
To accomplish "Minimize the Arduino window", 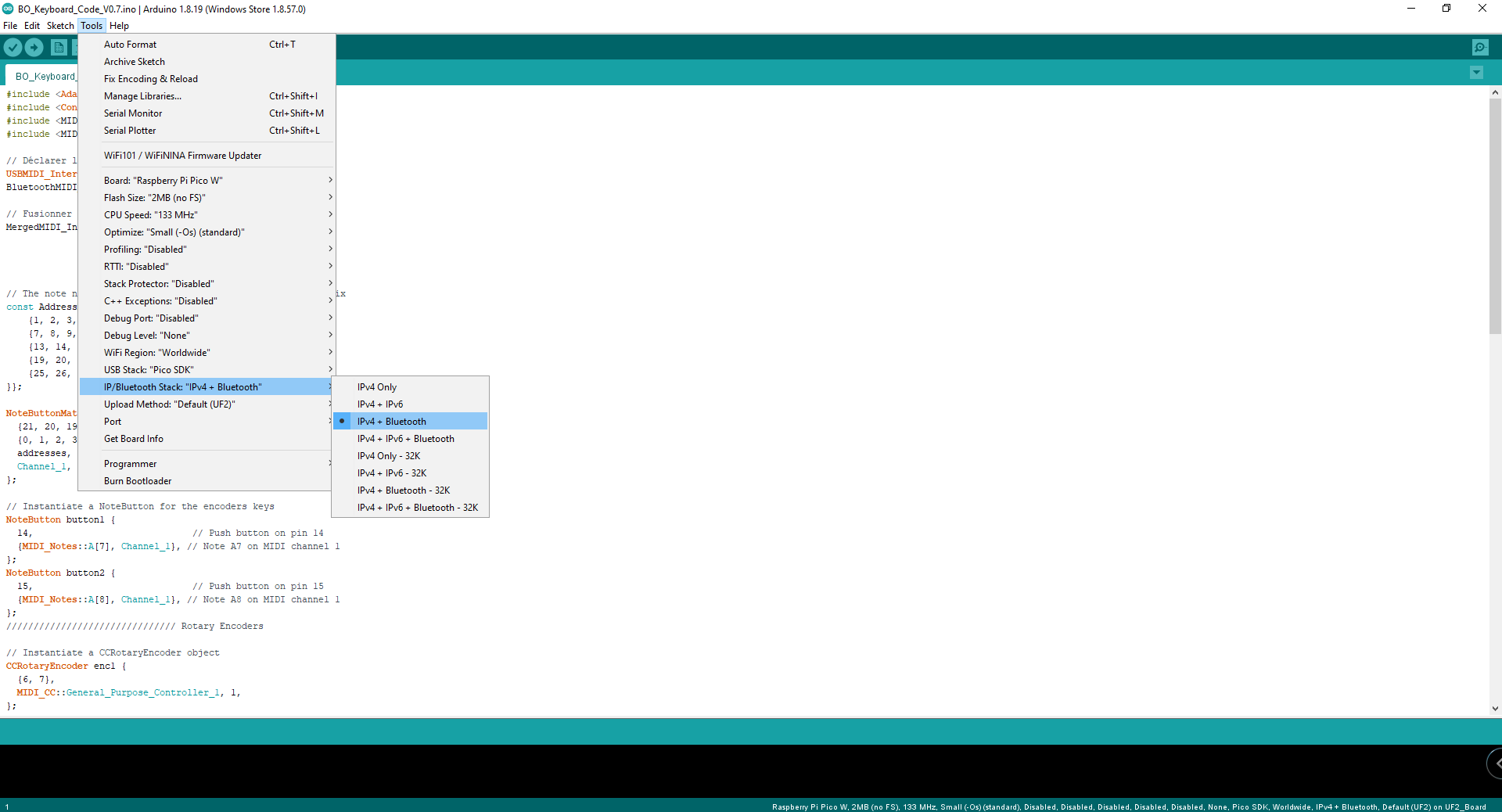I will (1411, 9).
